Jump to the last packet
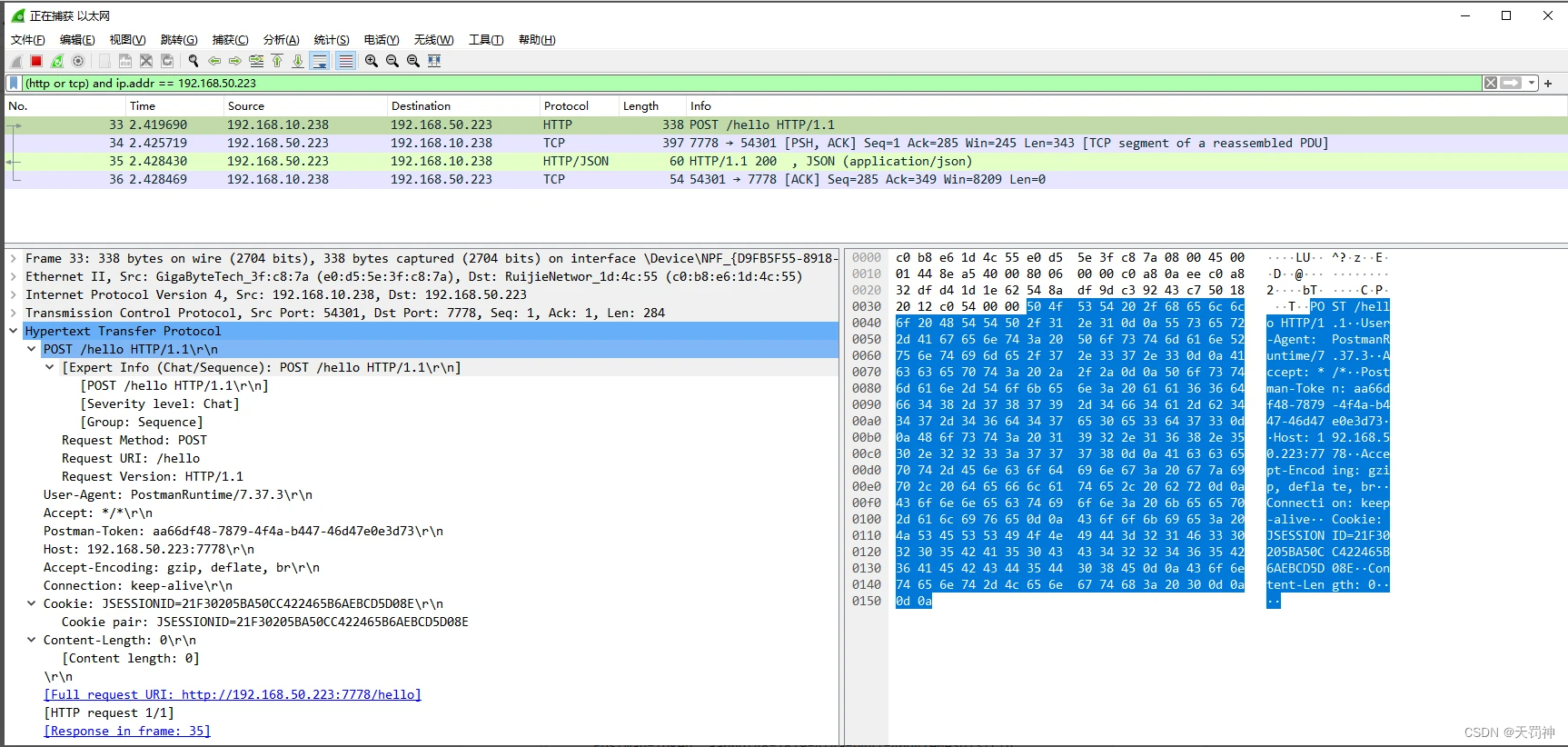Image resolution: width=1568 pixels, height=747 pixels. tap(298, 61)
